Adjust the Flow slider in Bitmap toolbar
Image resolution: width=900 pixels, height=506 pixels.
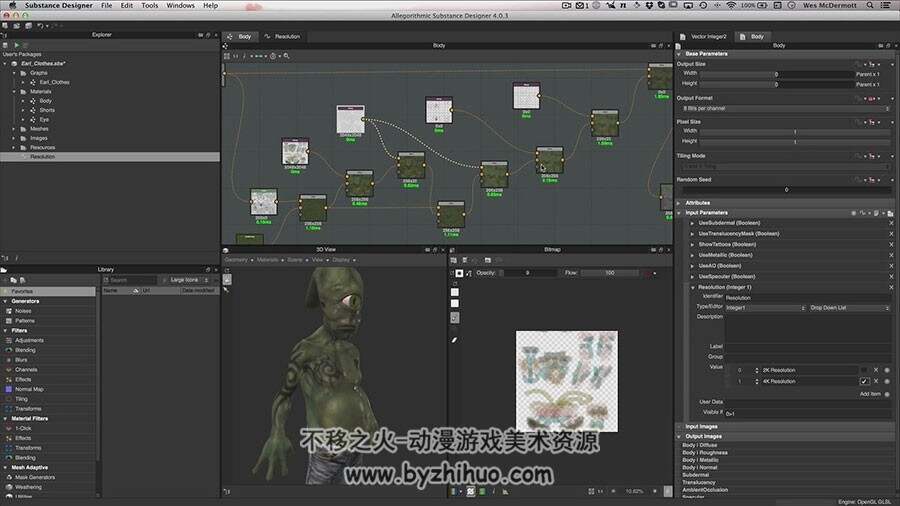pyautogui.click(x=610, y=273)
